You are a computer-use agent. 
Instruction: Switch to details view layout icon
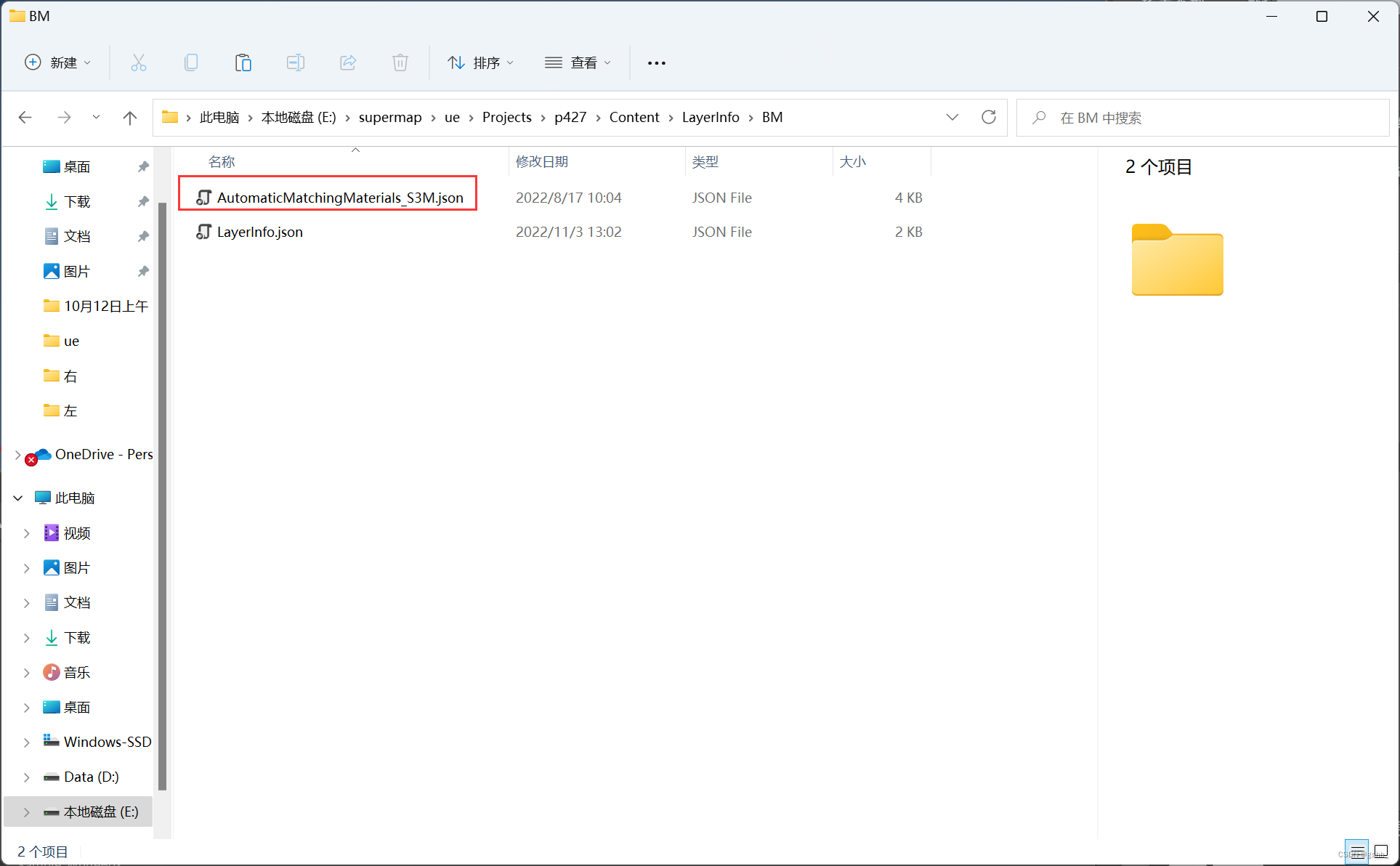[1356, 851]
